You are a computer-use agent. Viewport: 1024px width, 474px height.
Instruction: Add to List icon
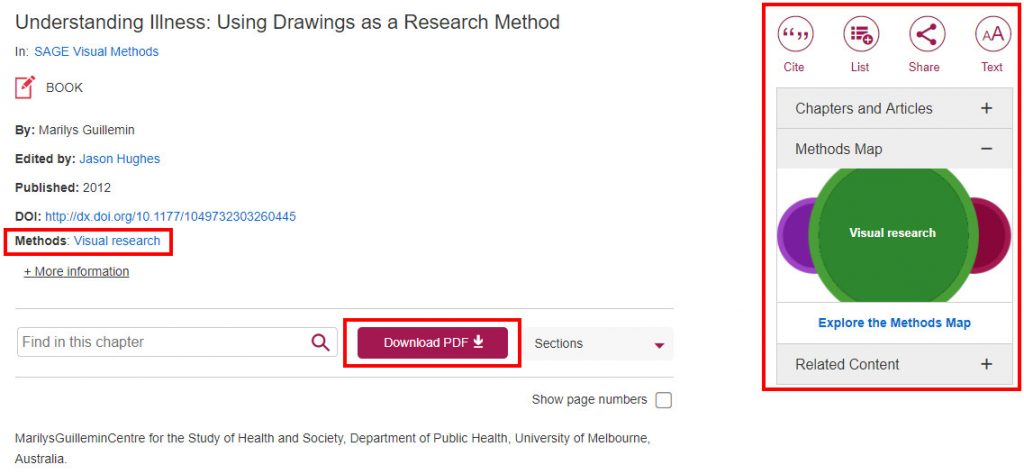861,35
